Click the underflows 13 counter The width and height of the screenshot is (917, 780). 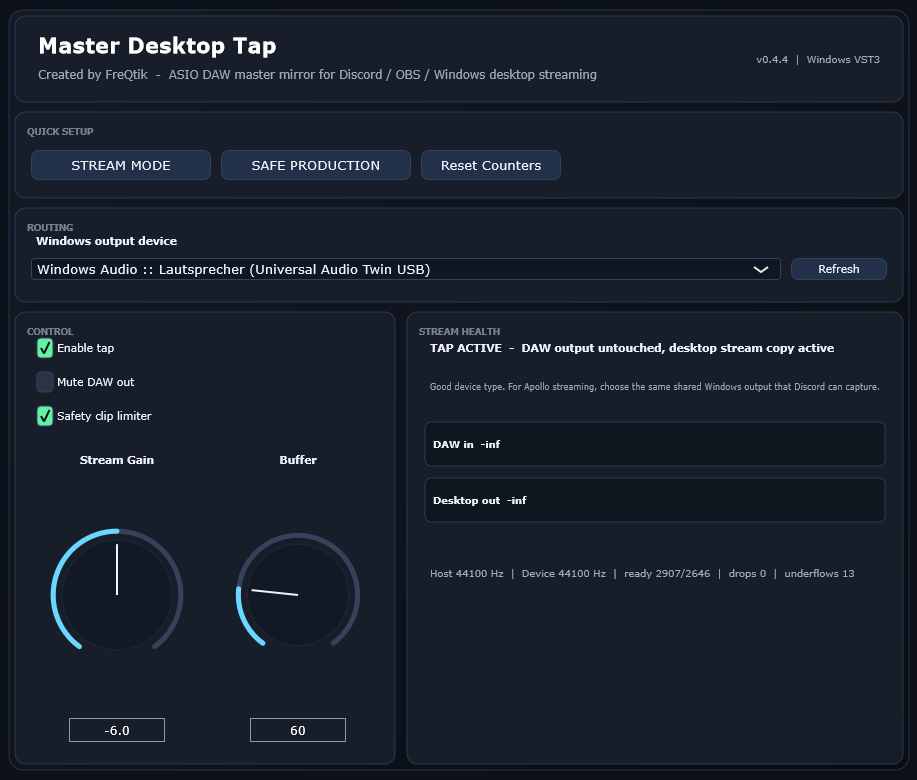[x=819, y=574]
